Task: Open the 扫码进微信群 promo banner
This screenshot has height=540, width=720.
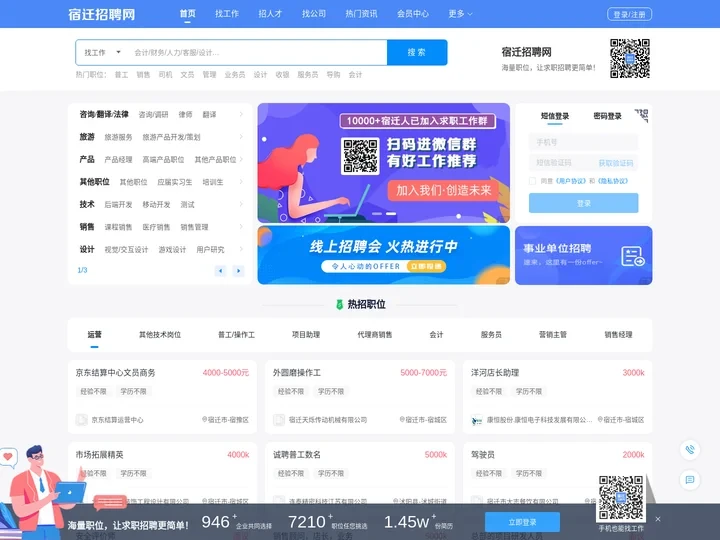Action: [383, 163]
